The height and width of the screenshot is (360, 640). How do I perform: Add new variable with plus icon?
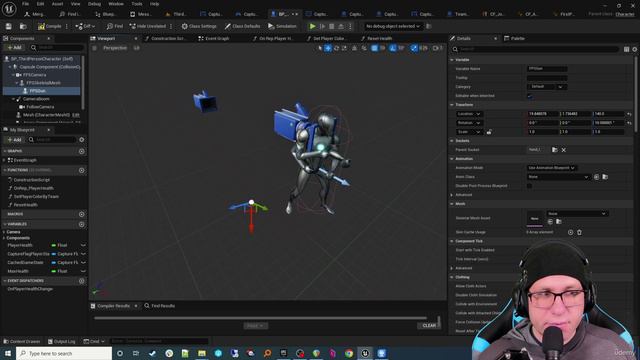82,224
